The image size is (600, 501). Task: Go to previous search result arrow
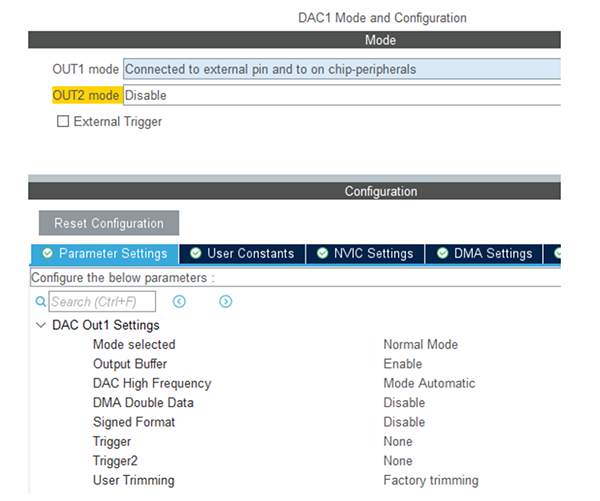(179, 301)
